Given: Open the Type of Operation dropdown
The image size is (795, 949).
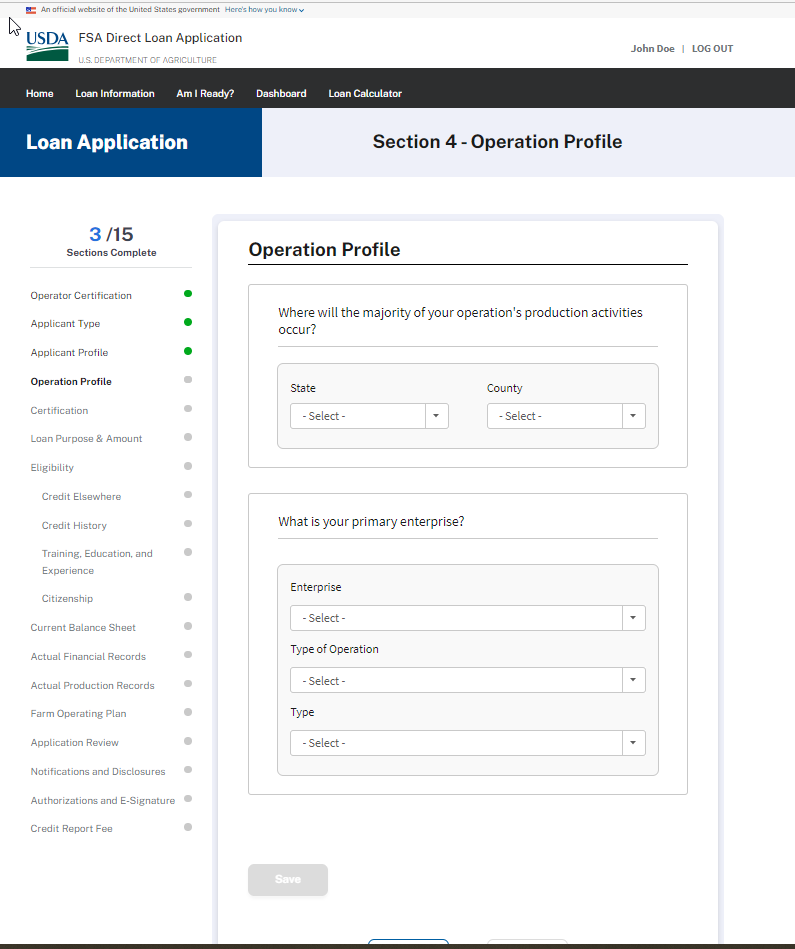Looking at the screenshot, I should 467,681.
